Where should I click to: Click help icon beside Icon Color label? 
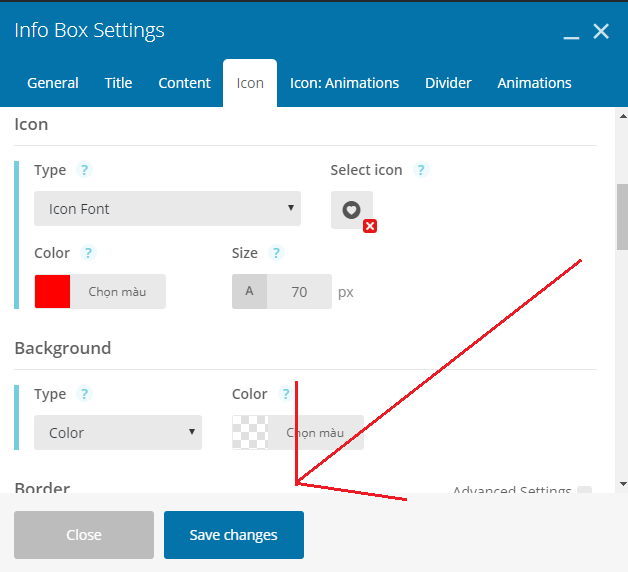(89, 253)
